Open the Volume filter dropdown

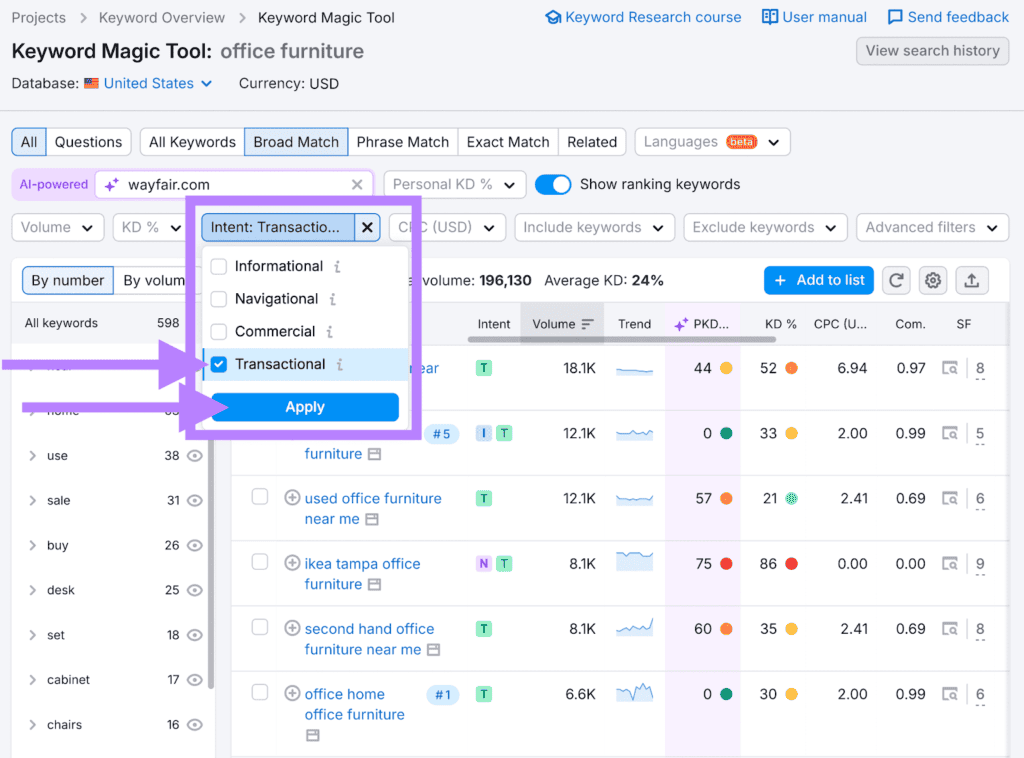click(58, 228)
